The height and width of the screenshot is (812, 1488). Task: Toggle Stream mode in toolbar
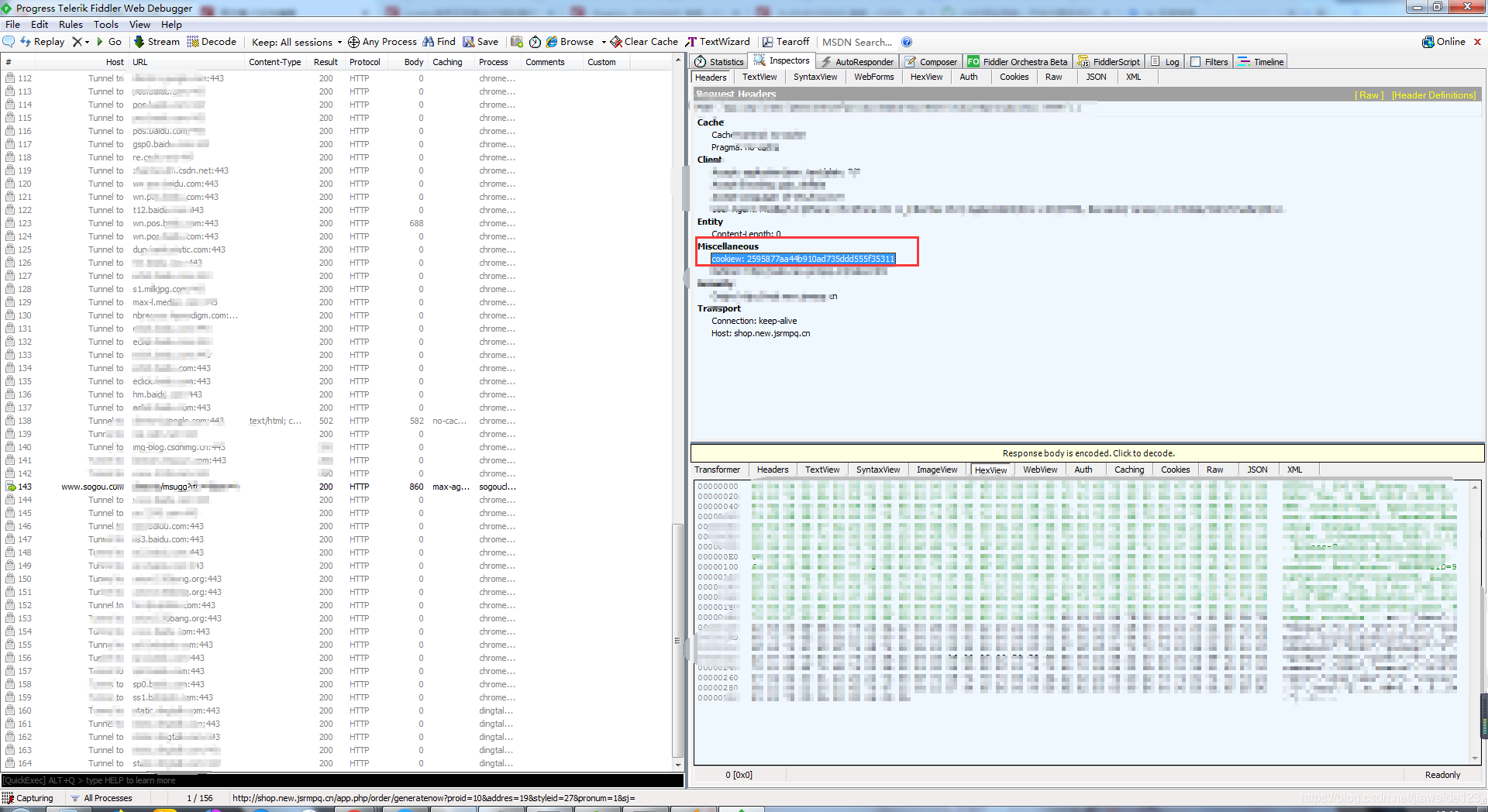157,42
